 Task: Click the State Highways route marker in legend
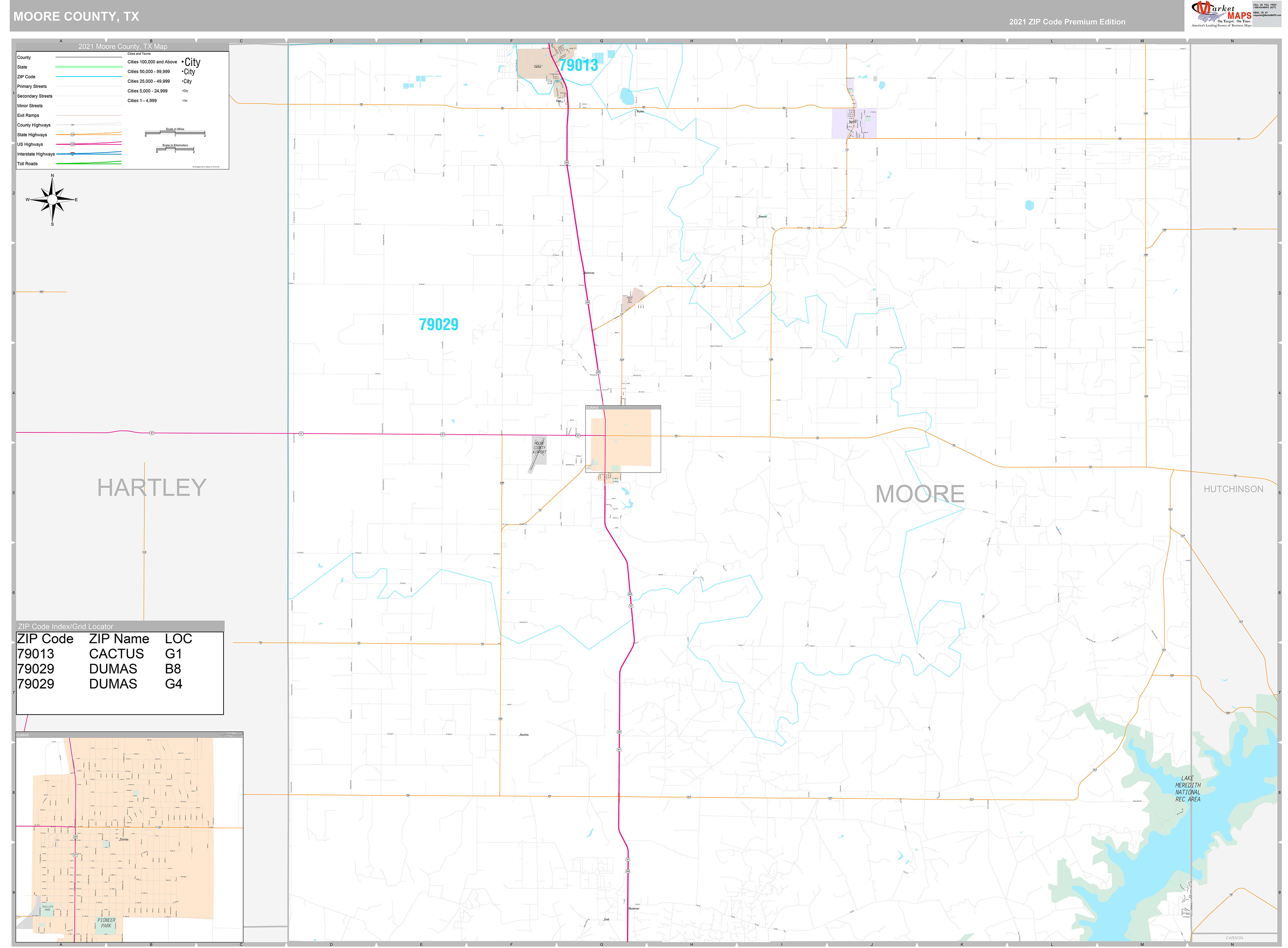(x=73, y=135)
